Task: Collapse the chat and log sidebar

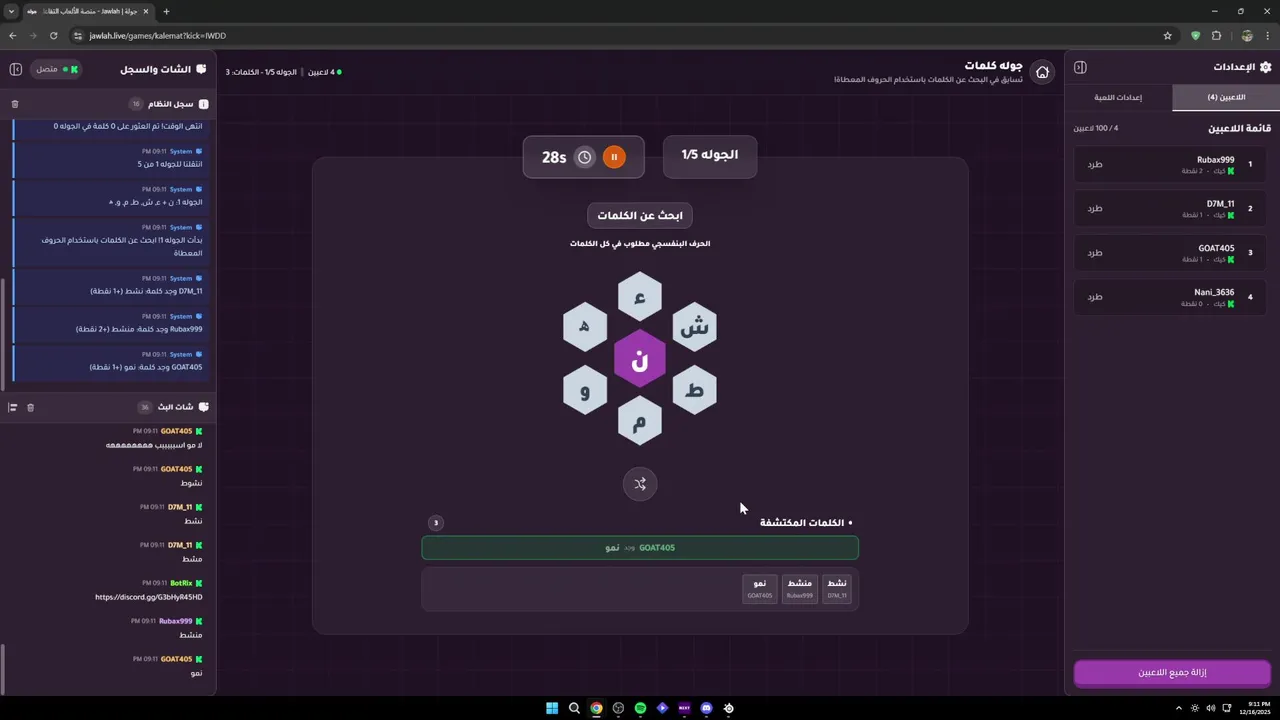Action: (x=16, y=69)
